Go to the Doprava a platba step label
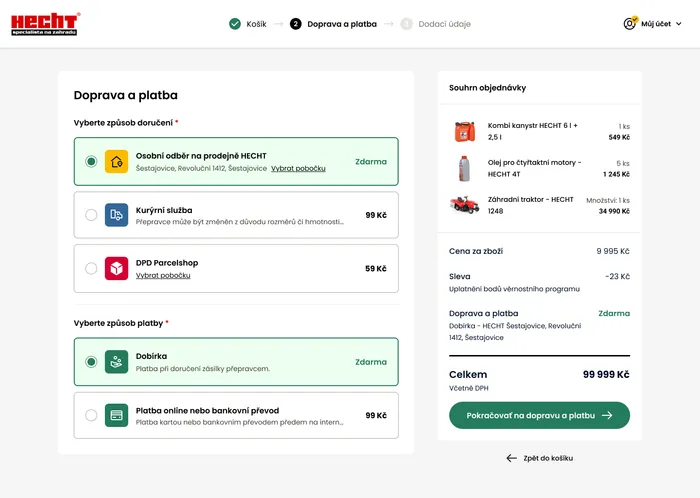Screen dimensions: 700x498 pos(342,24)
